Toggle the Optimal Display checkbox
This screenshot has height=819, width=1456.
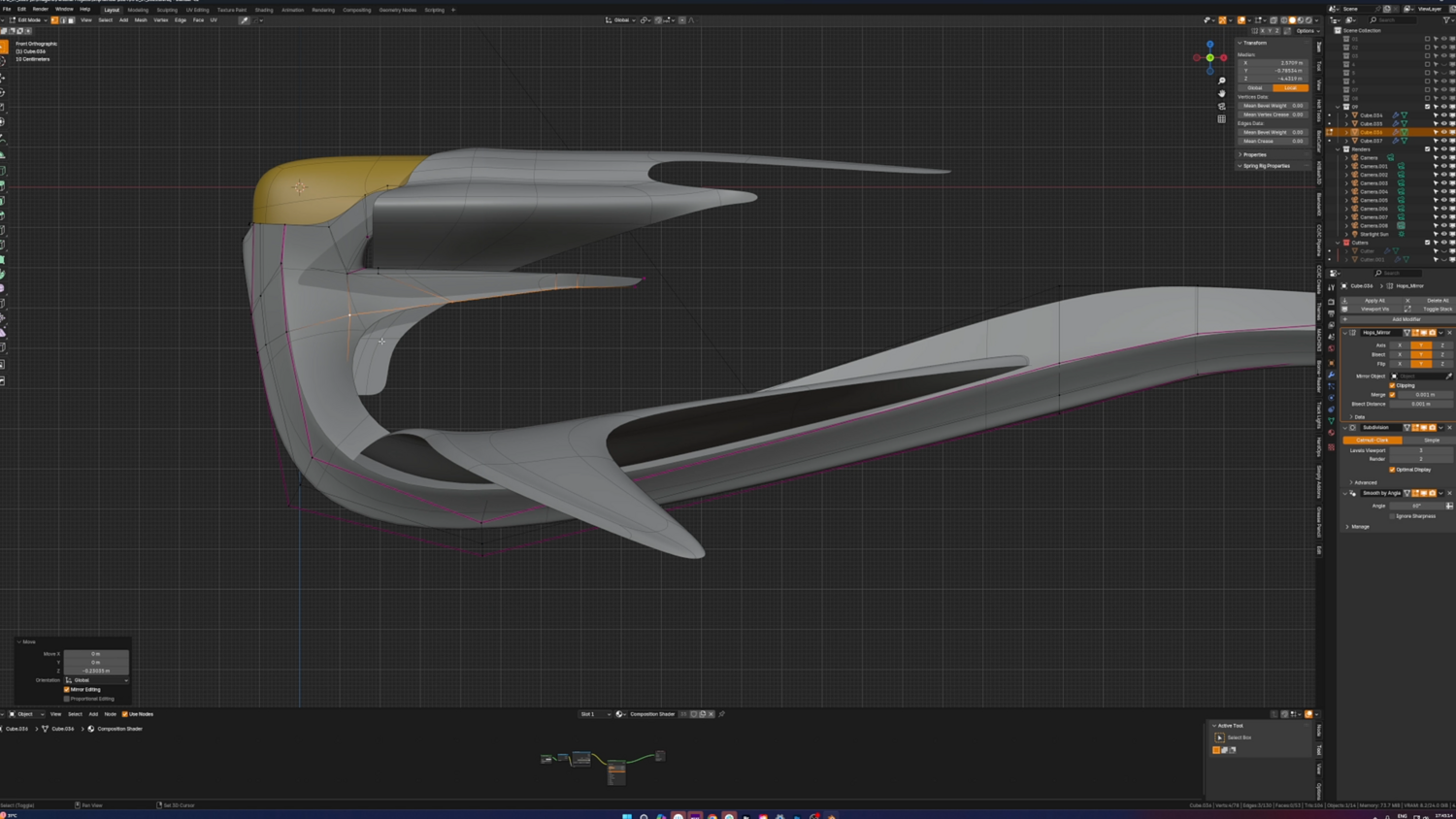[1393, 470]
